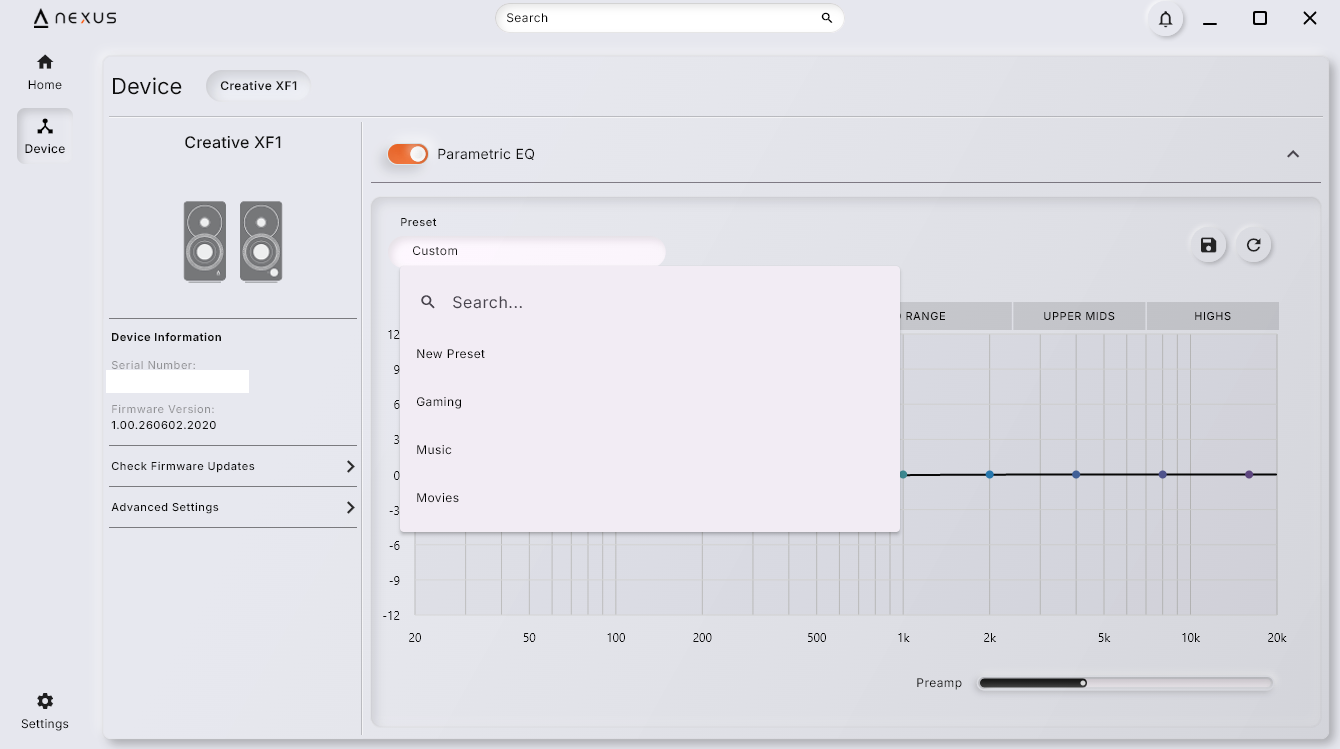Image resolution: width=1340 pixels, height=749 pixels.
Task: Click the firmware version 1.00.260602.2020
Action: point(164,425)
